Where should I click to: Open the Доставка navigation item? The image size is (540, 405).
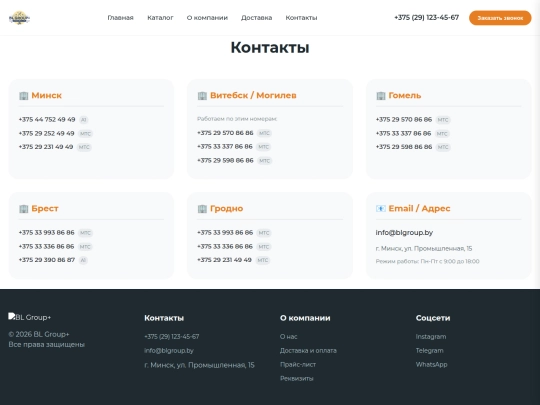pos(256,18)
